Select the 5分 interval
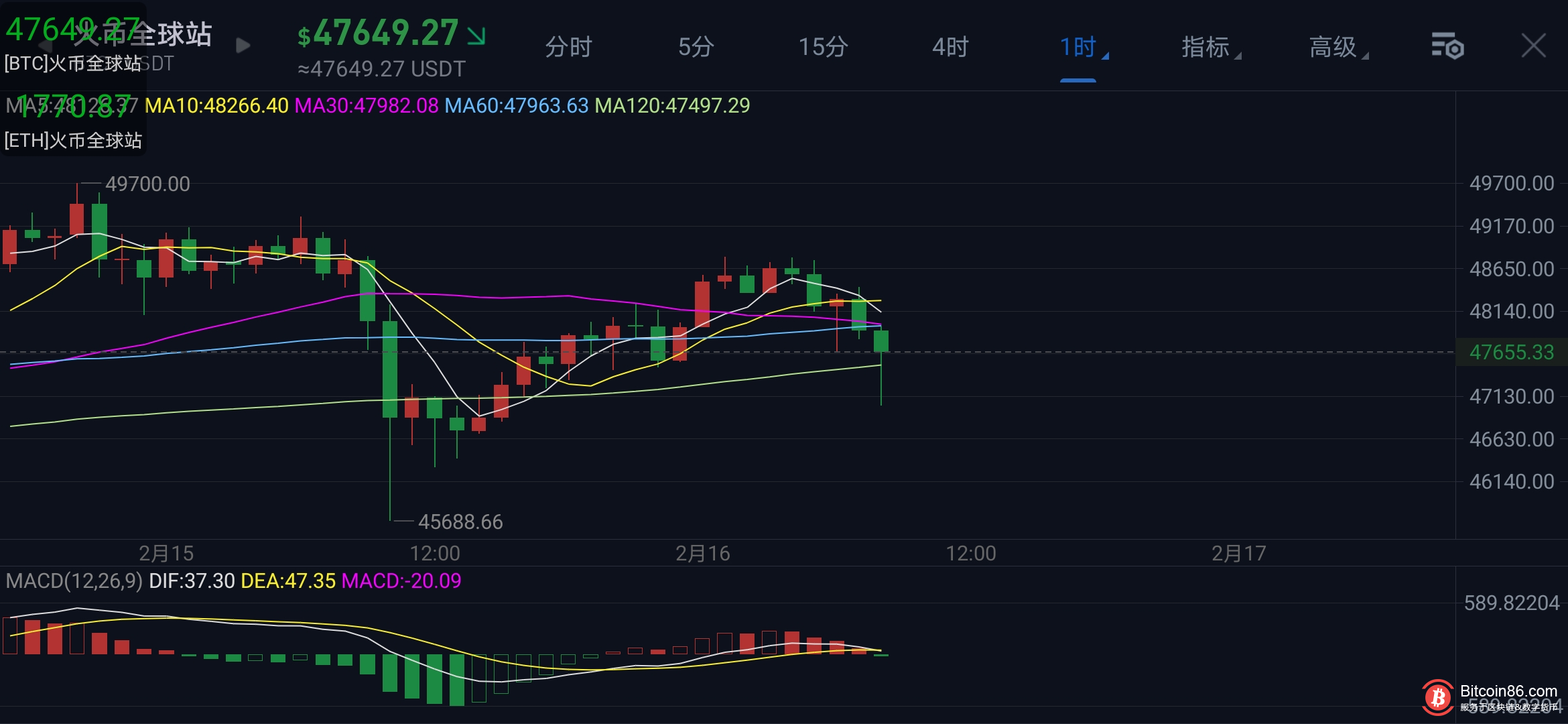The height and width of the screenshot is (724, 1568). 696,47
